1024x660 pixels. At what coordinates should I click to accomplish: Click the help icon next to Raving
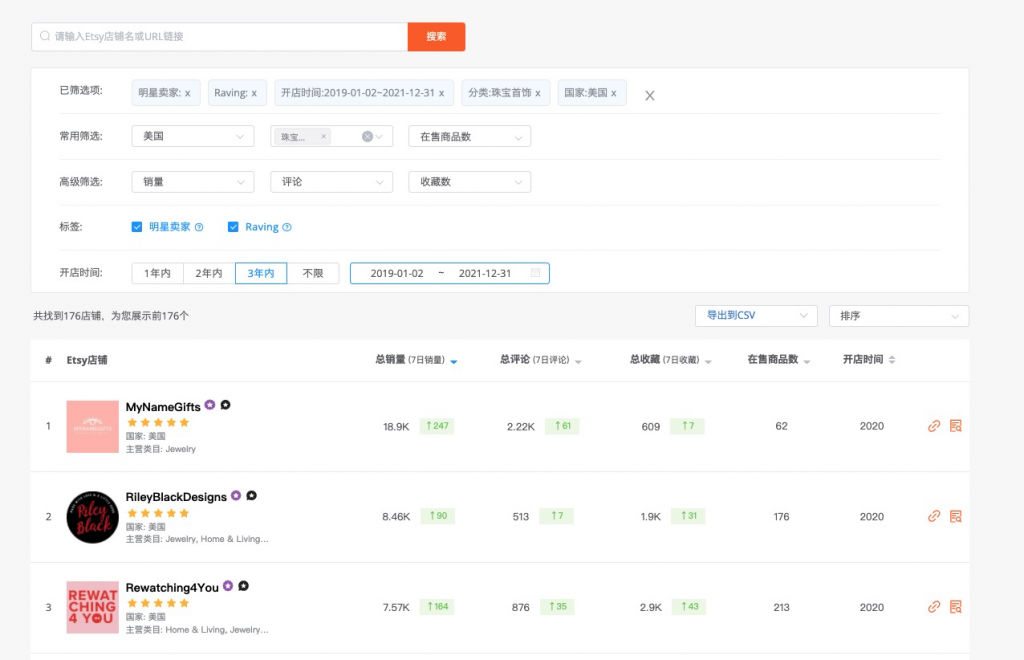[x=287, y=227]
